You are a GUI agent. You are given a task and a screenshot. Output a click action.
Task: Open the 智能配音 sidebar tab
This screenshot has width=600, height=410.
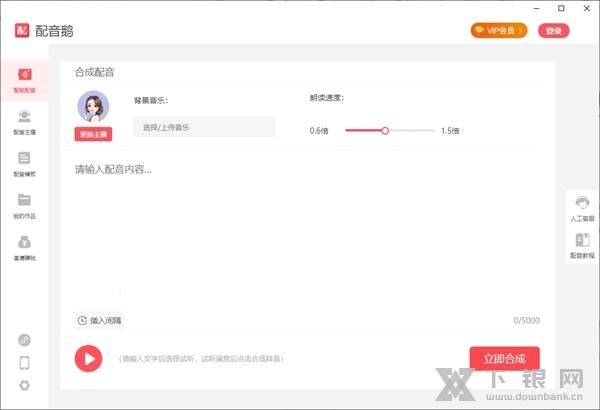coord(24,81)
